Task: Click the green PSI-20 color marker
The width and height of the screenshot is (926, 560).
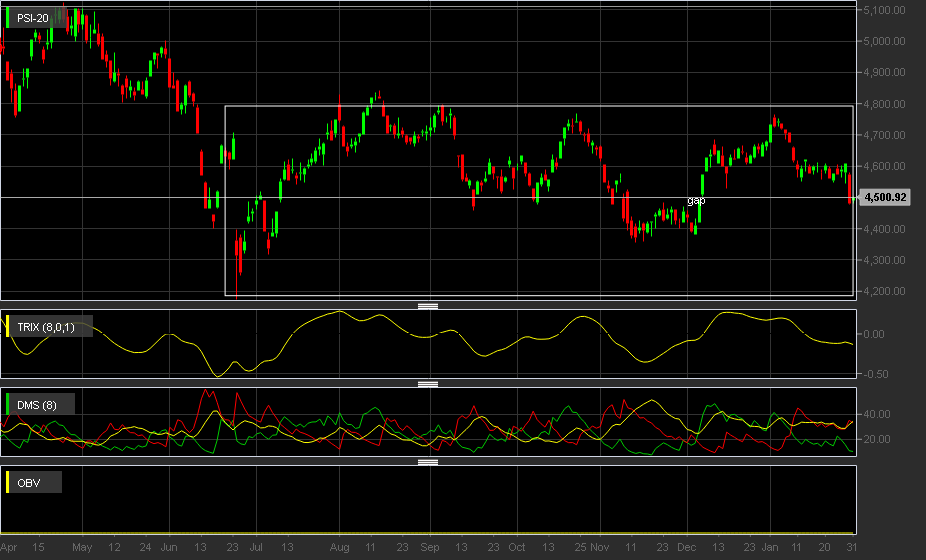Action: tap(8, 18)
